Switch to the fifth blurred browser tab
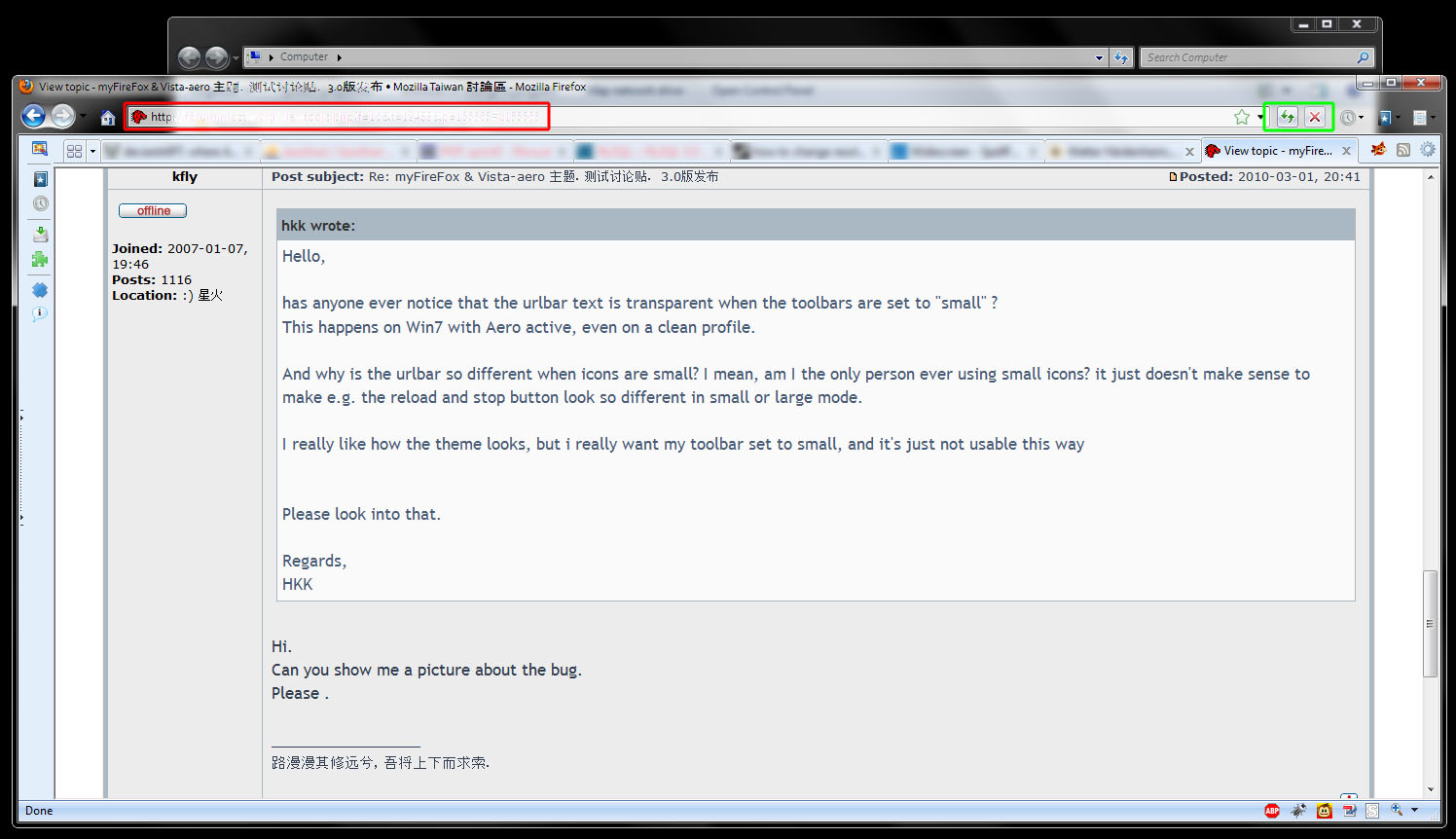1456x839 pixels. tap(808, 151)
